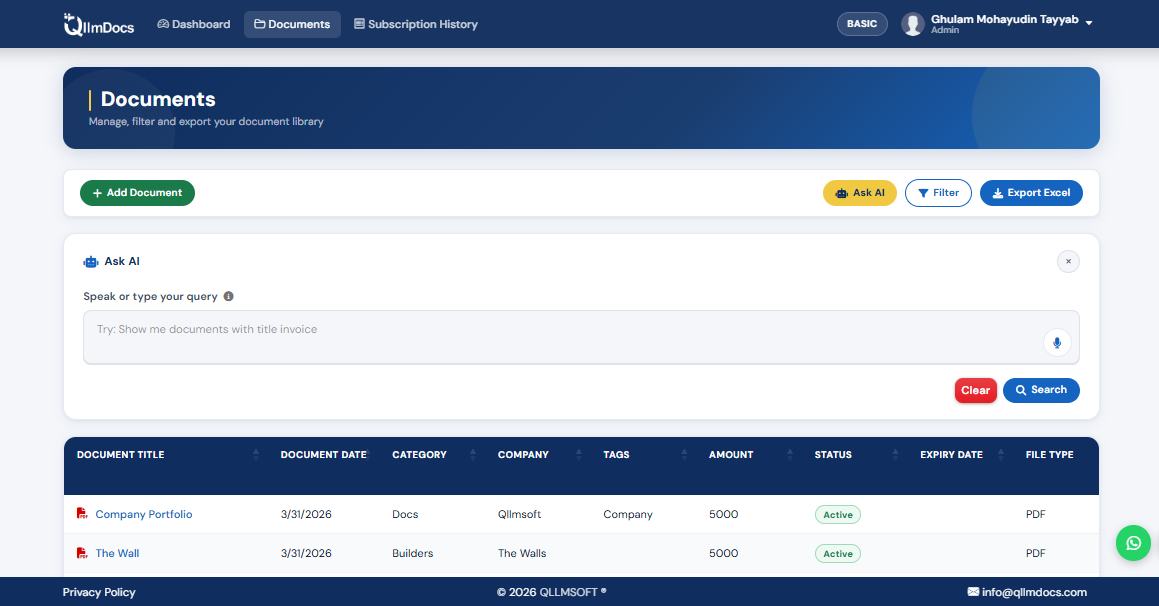Click the magnifier icon on the Search button
The height and width of the screenshot is (606, 1159).
click(x=1020, y=390)
